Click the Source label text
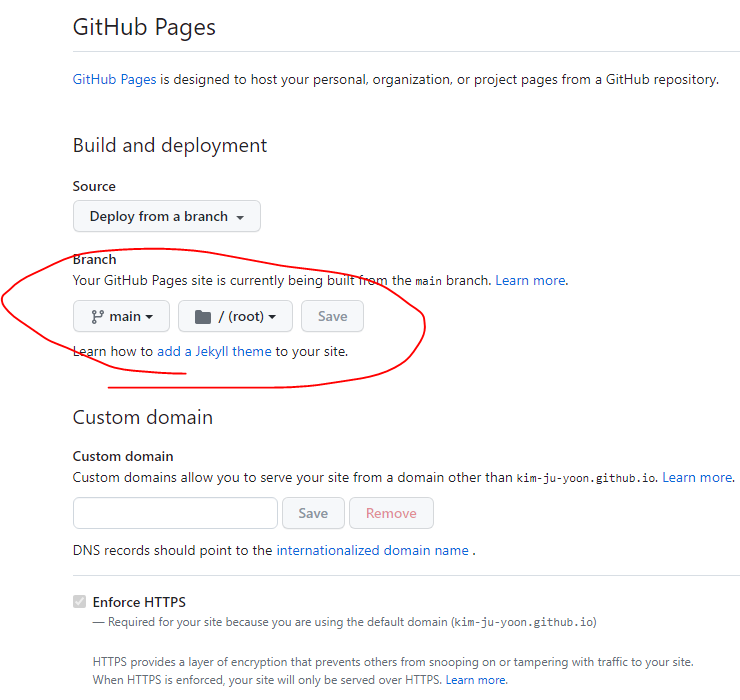This screenshot has width=740, height=700. click(x=94, y=186)
